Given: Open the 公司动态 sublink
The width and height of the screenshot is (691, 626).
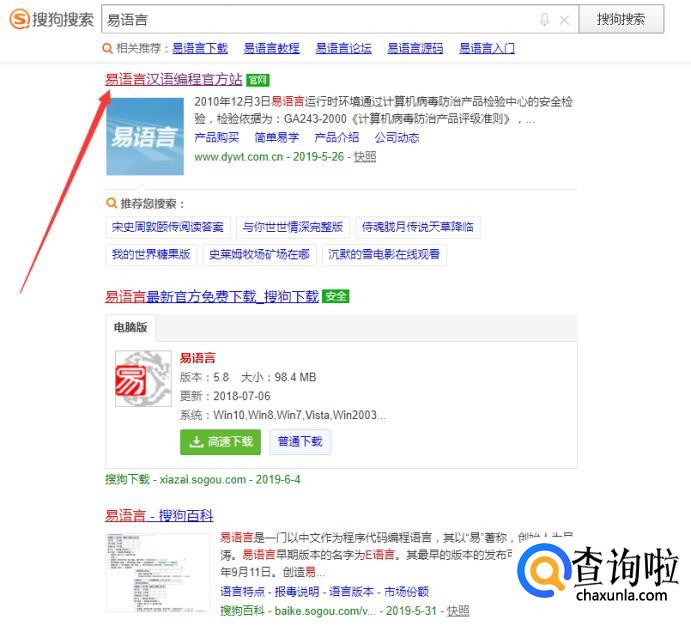Looking at the screenshot, I should coord(397,137).
